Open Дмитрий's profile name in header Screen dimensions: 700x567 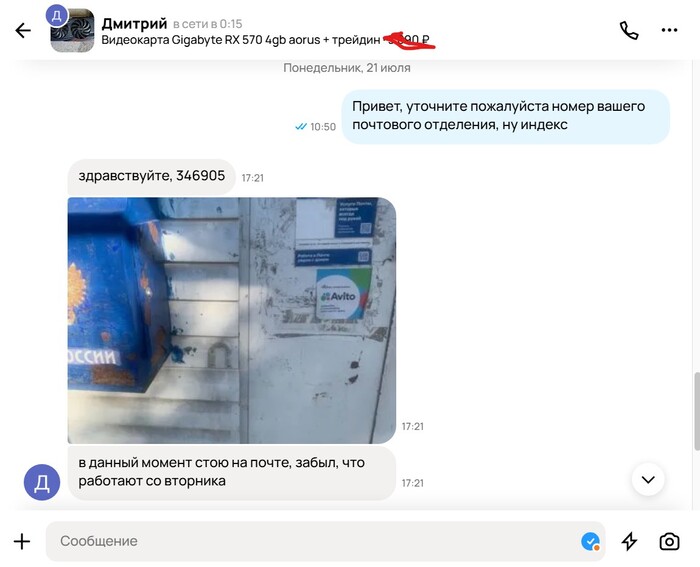(134, 23)
